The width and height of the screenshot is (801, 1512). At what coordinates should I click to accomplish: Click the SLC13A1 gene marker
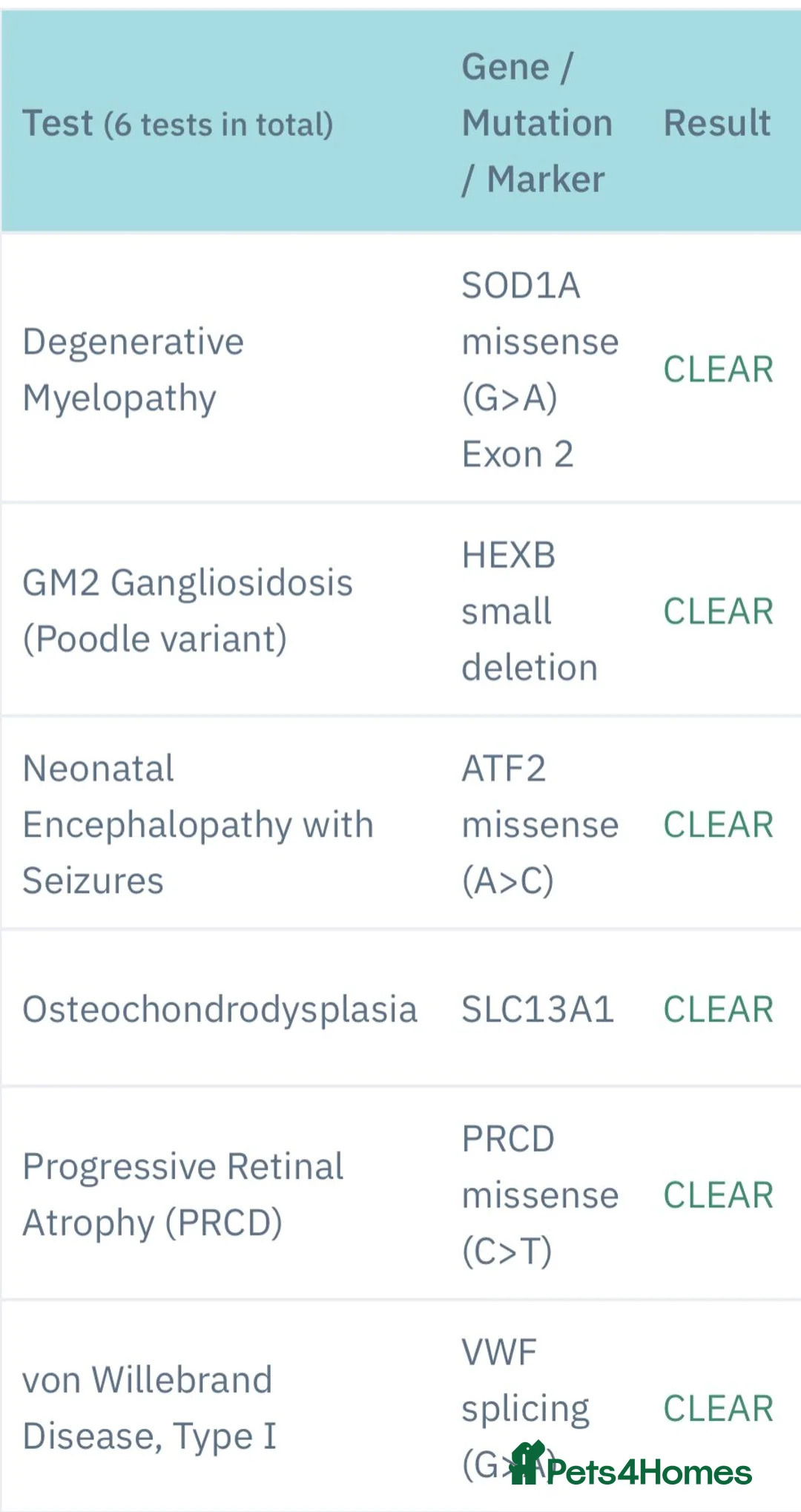[538, 1009]
